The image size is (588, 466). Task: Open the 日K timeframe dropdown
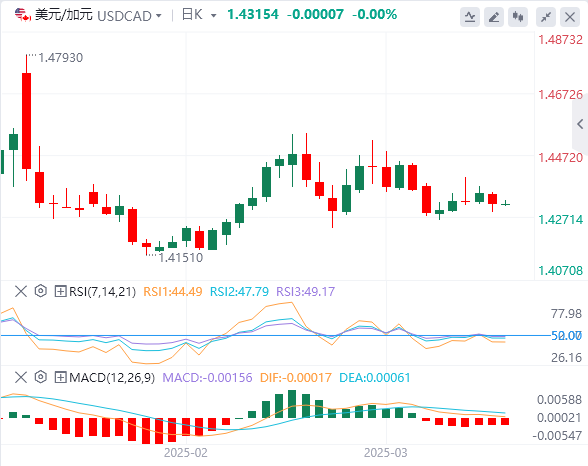(199, 15)
